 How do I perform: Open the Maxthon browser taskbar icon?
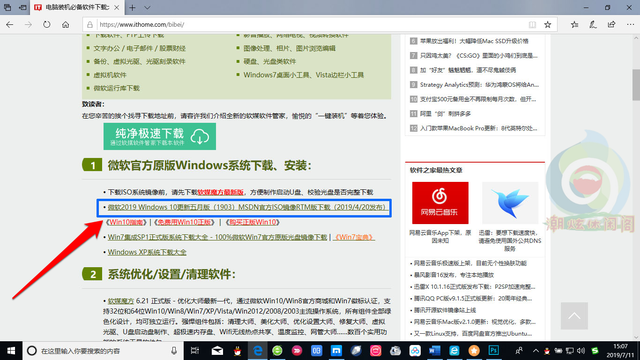336,351
